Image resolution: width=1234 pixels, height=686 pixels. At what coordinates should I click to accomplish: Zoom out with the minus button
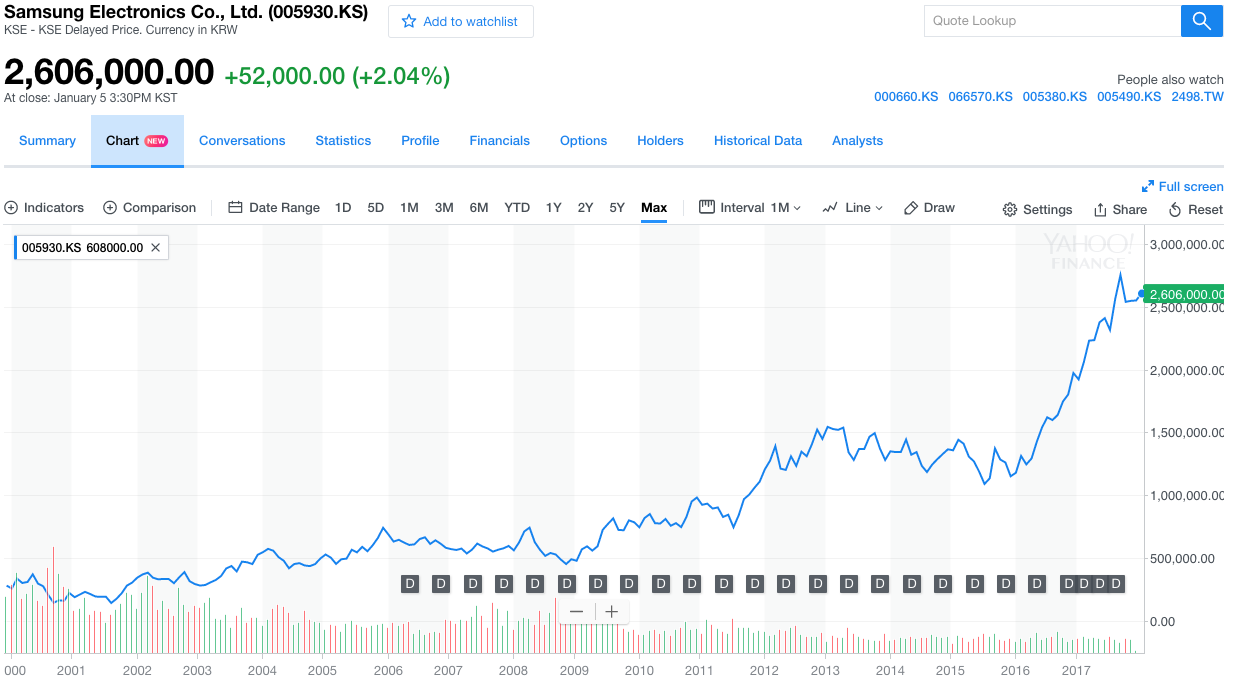click(x=576, y=612)
